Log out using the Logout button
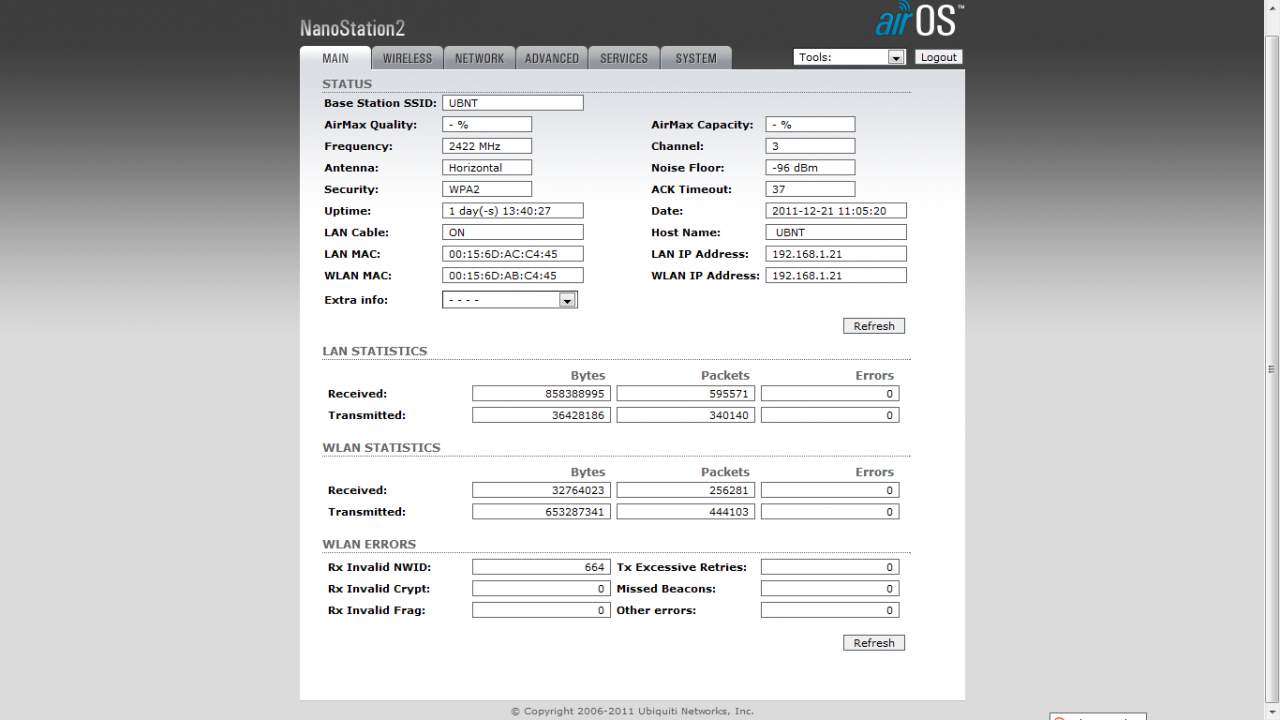1280x720 pixels. [x=938, y=57]
